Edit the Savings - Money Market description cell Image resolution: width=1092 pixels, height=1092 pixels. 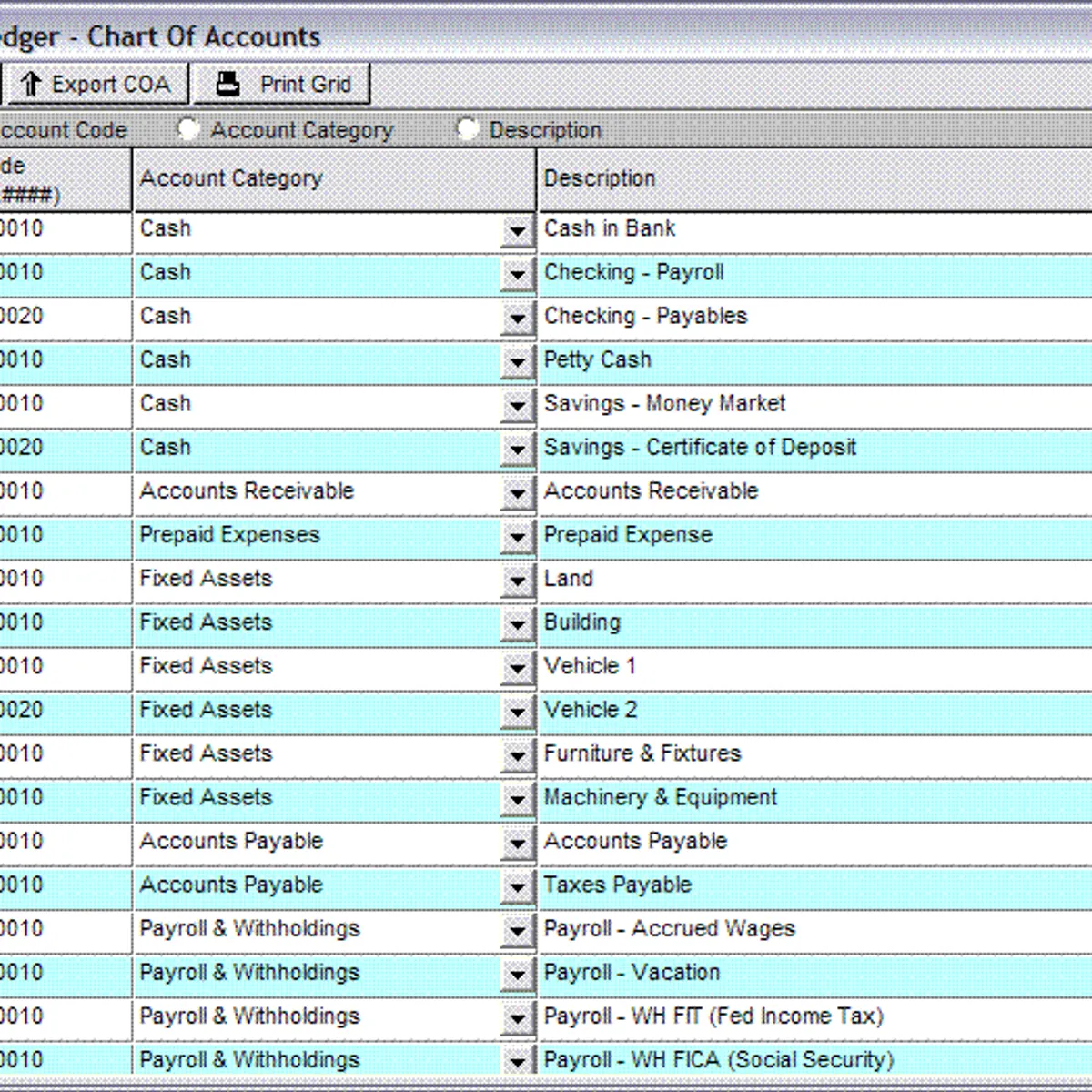[x=814, y=404]
